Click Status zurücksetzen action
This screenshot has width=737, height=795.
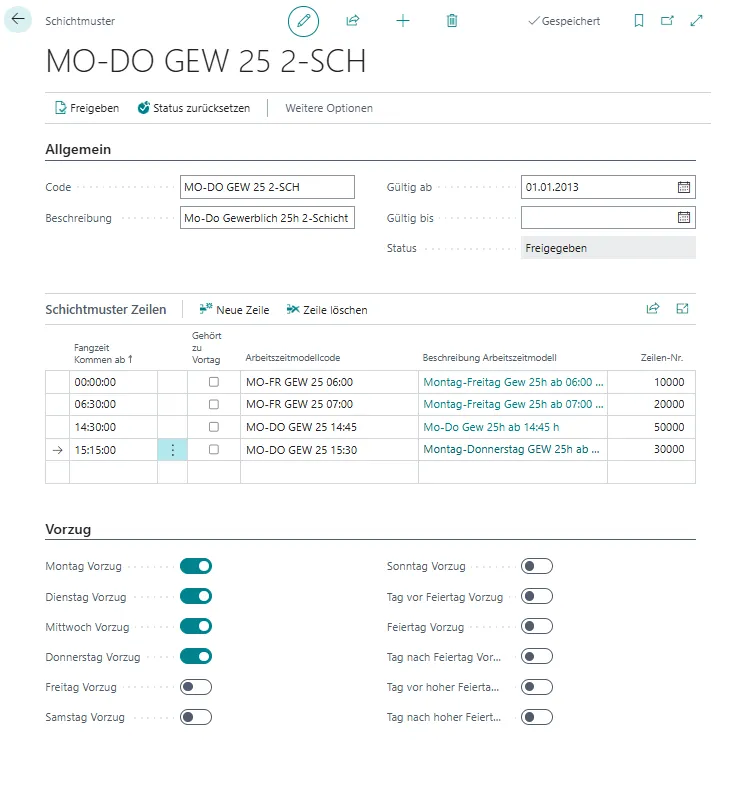193,108
